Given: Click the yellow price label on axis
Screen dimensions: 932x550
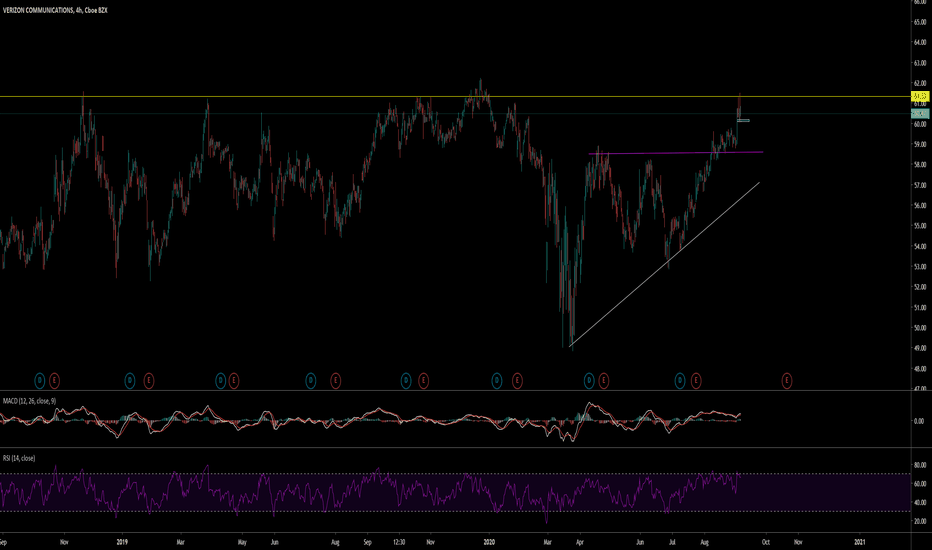Looking at the screenshot, I should [x=920, y=96].
